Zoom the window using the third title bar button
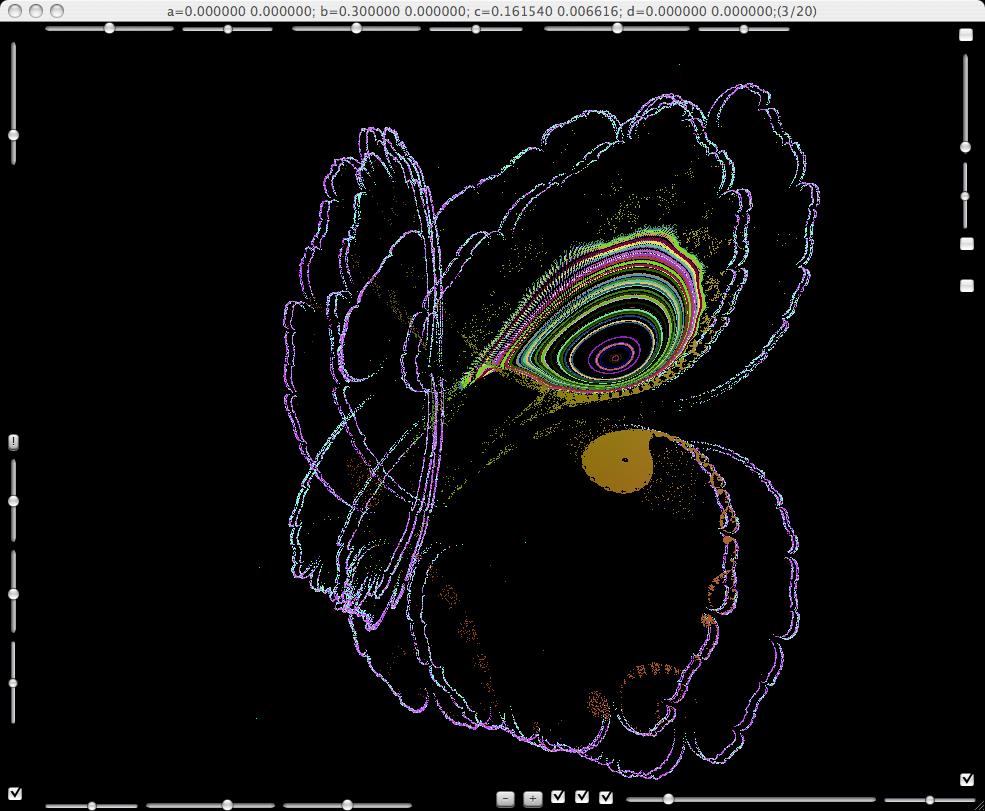985x811 pixels. 57,11
